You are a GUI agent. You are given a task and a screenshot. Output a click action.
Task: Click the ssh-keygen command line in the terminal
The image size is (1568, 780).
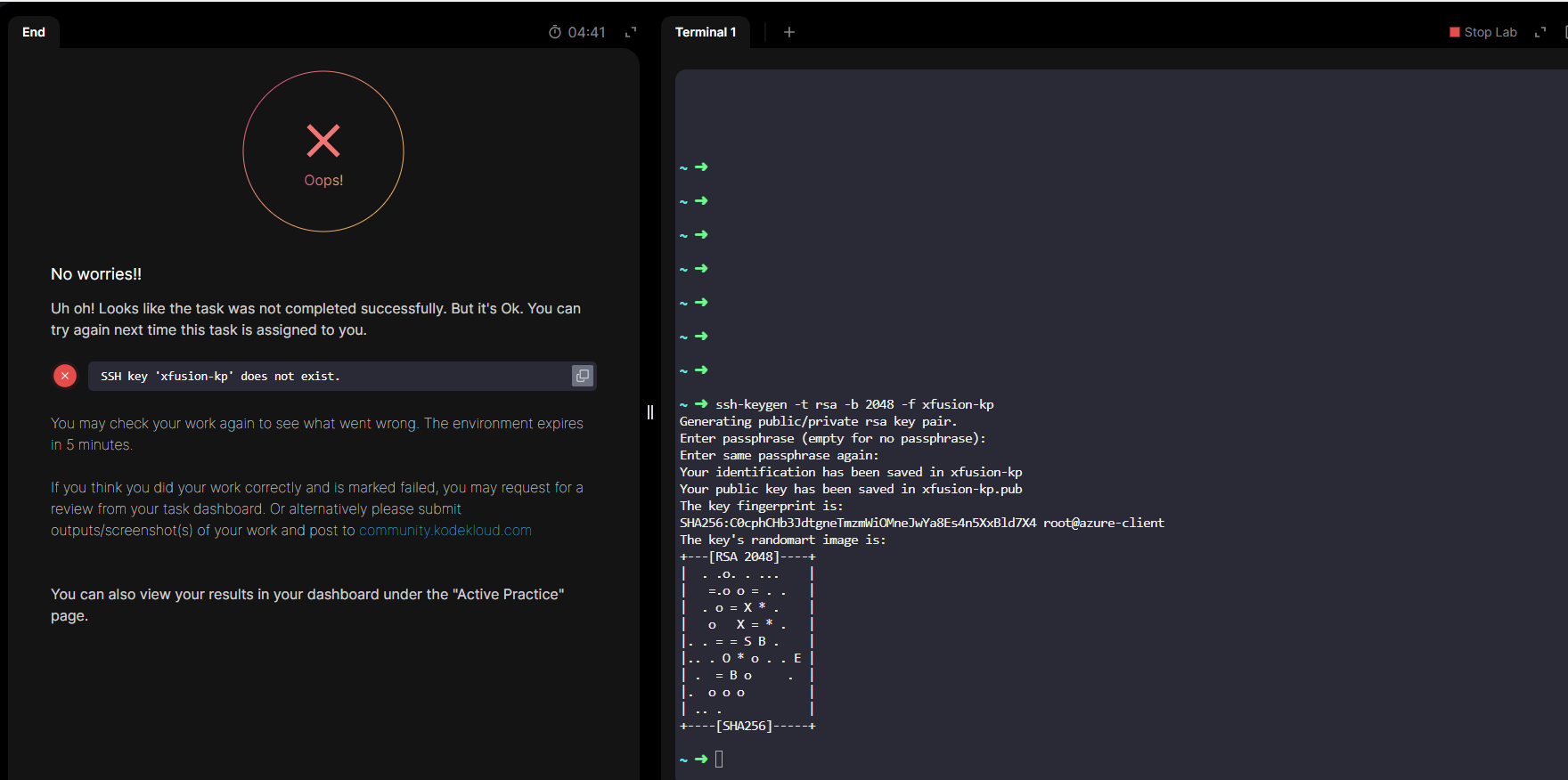853,404
